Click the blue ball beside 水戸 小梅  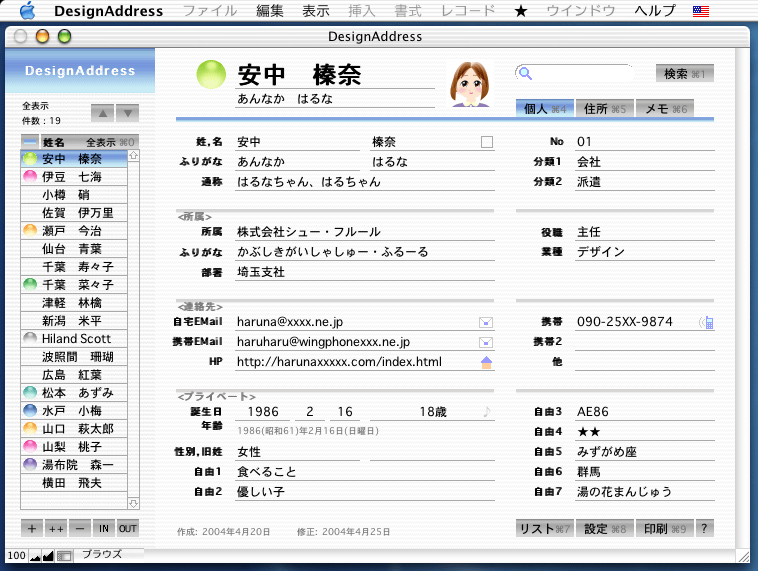point(30,410)
